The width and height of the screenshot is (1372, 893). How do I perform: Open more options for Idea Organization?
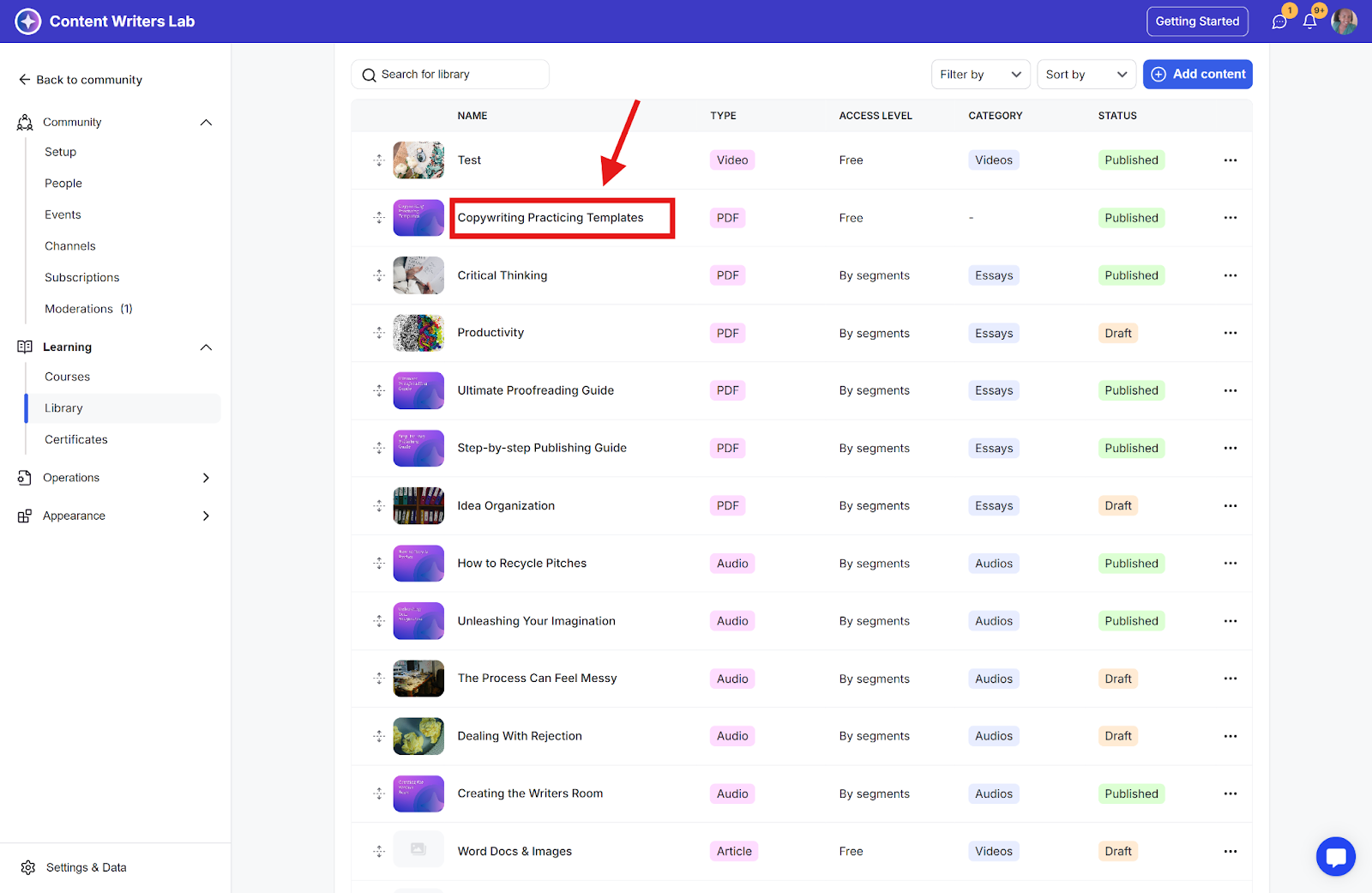(x=1231, y=506)
